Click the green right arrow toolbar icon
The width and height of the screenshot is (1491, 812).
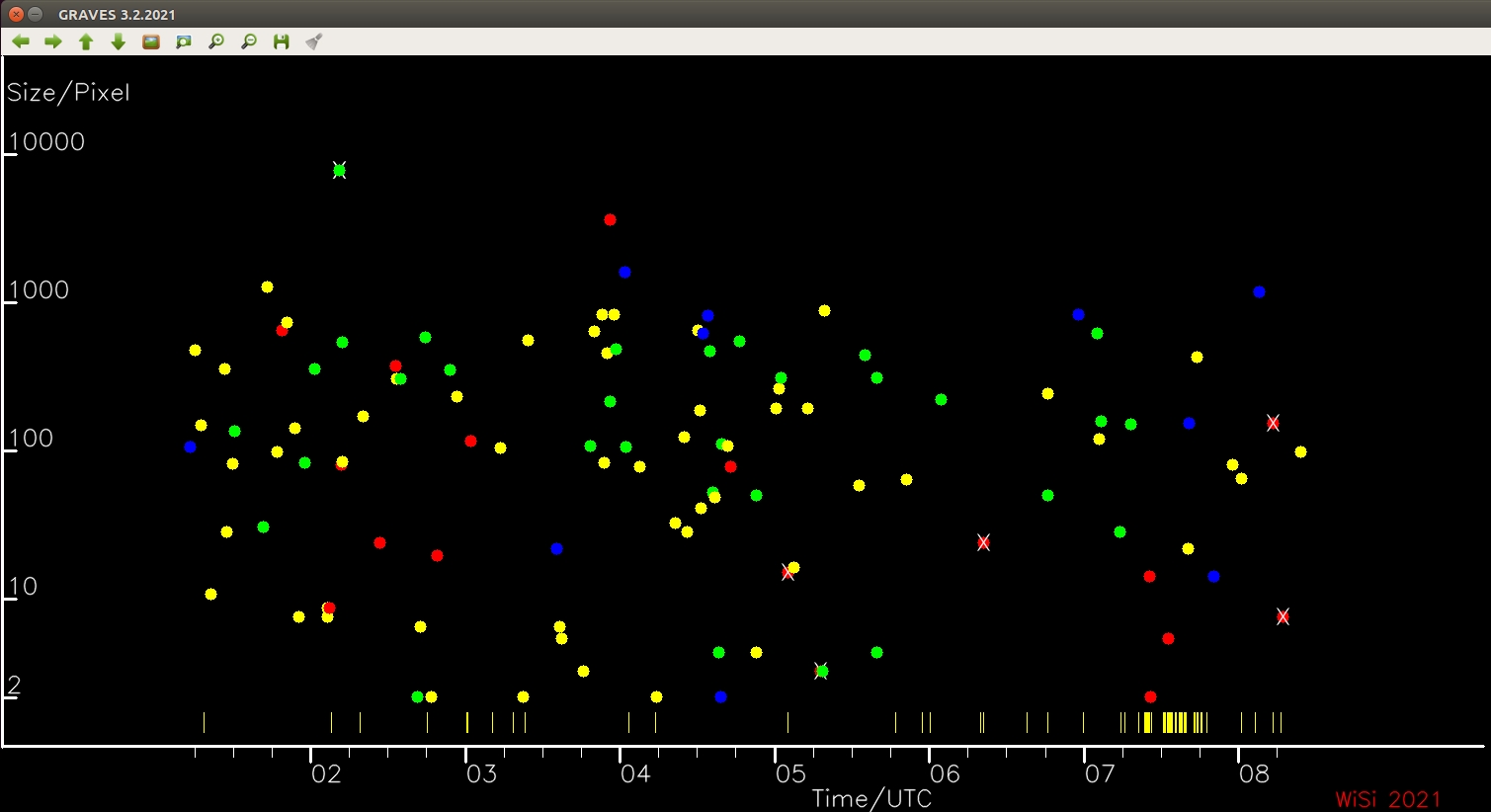[x=53, y=41]
